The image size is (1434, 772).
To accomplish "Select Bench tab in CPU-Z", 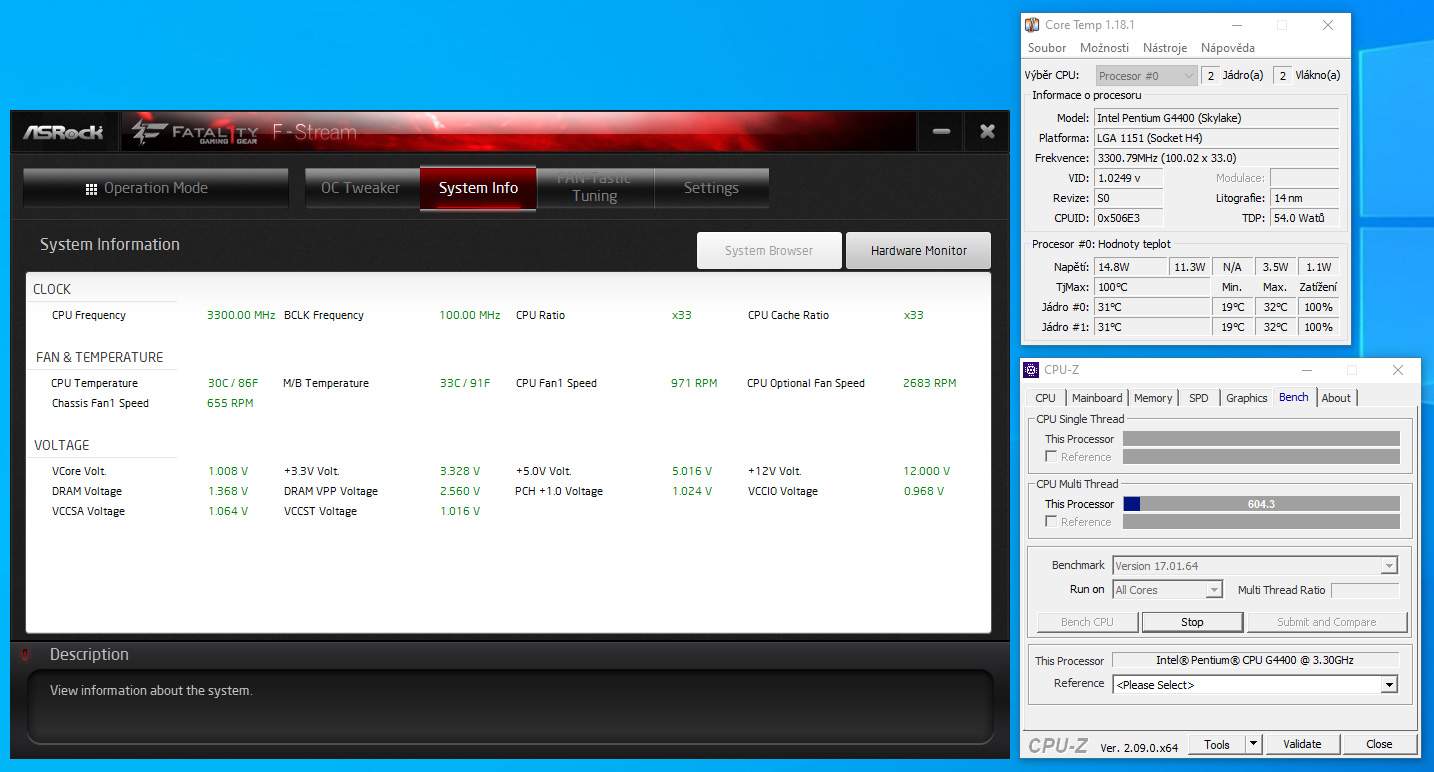I will [x=1294, y=397].
